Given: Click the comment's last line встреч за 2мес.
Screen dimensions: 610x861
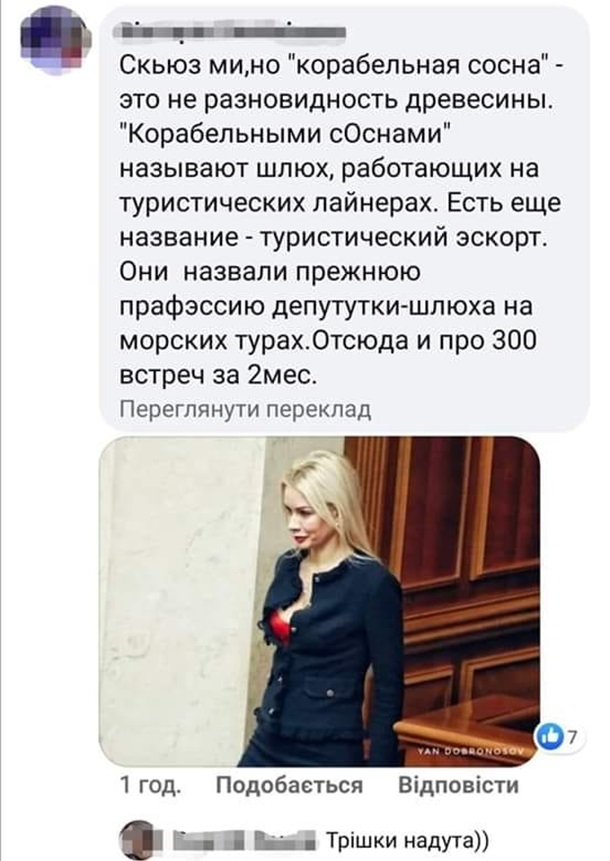Looking at the screenshot, I should 219,375.
